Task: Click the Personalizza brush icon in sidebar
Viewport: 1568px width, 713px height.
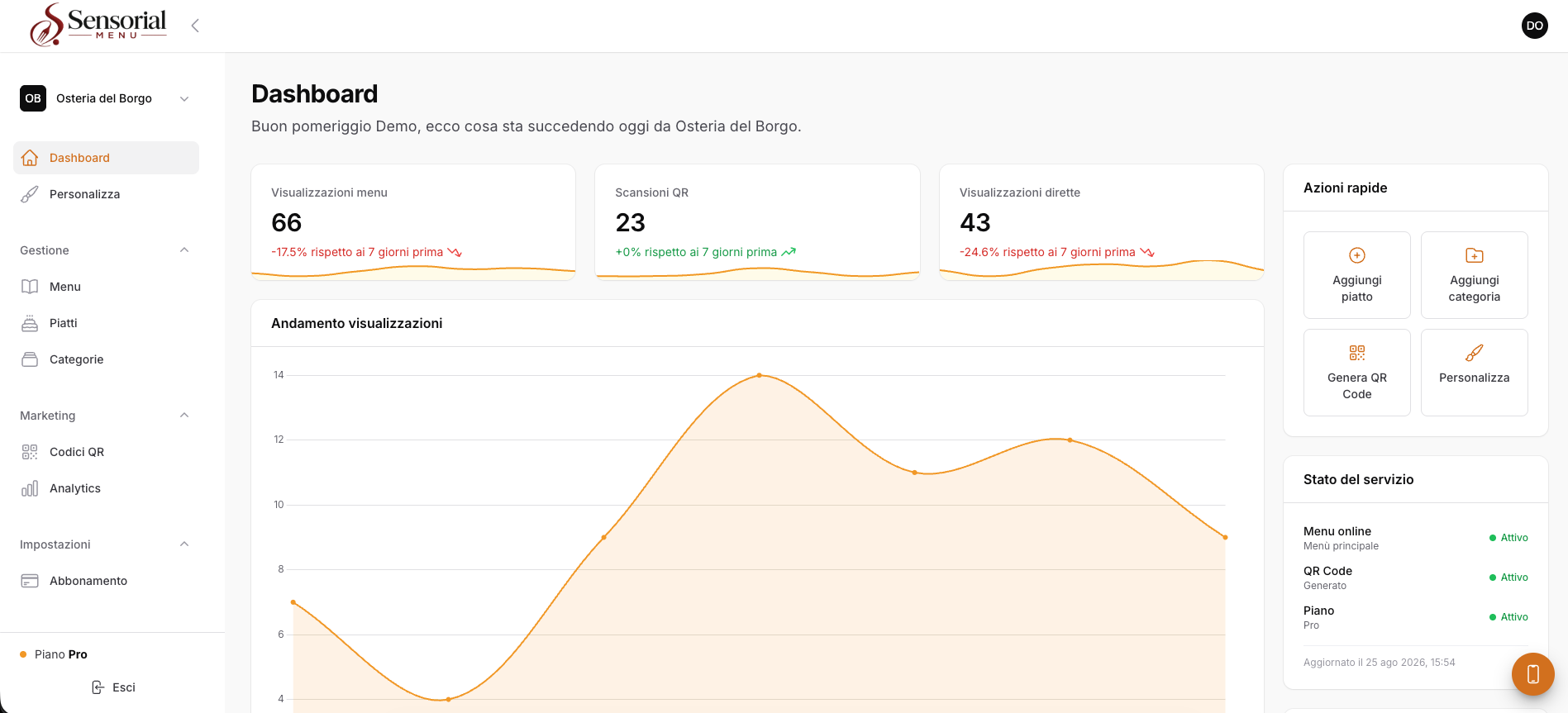Action: [x=30, y=194]
